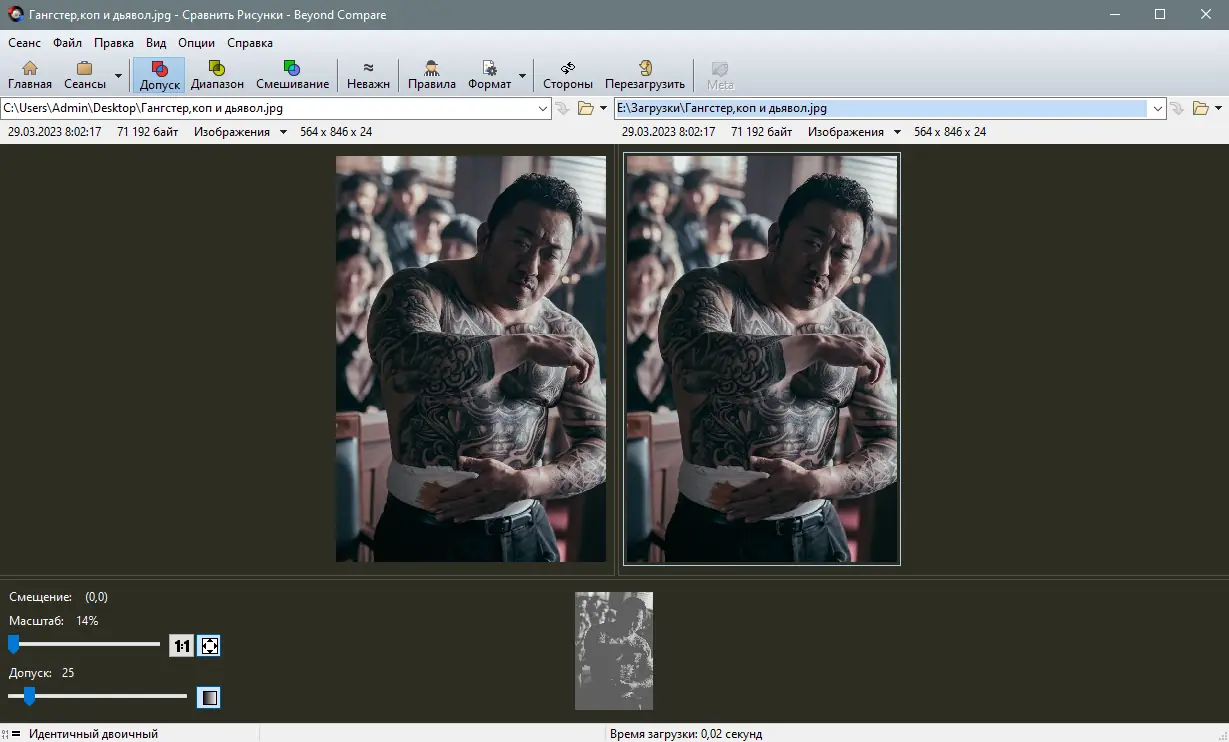This screenshot has height=742, width=1229.
Task: Click the Допуск tolerance slider handle
Action: 29,695
